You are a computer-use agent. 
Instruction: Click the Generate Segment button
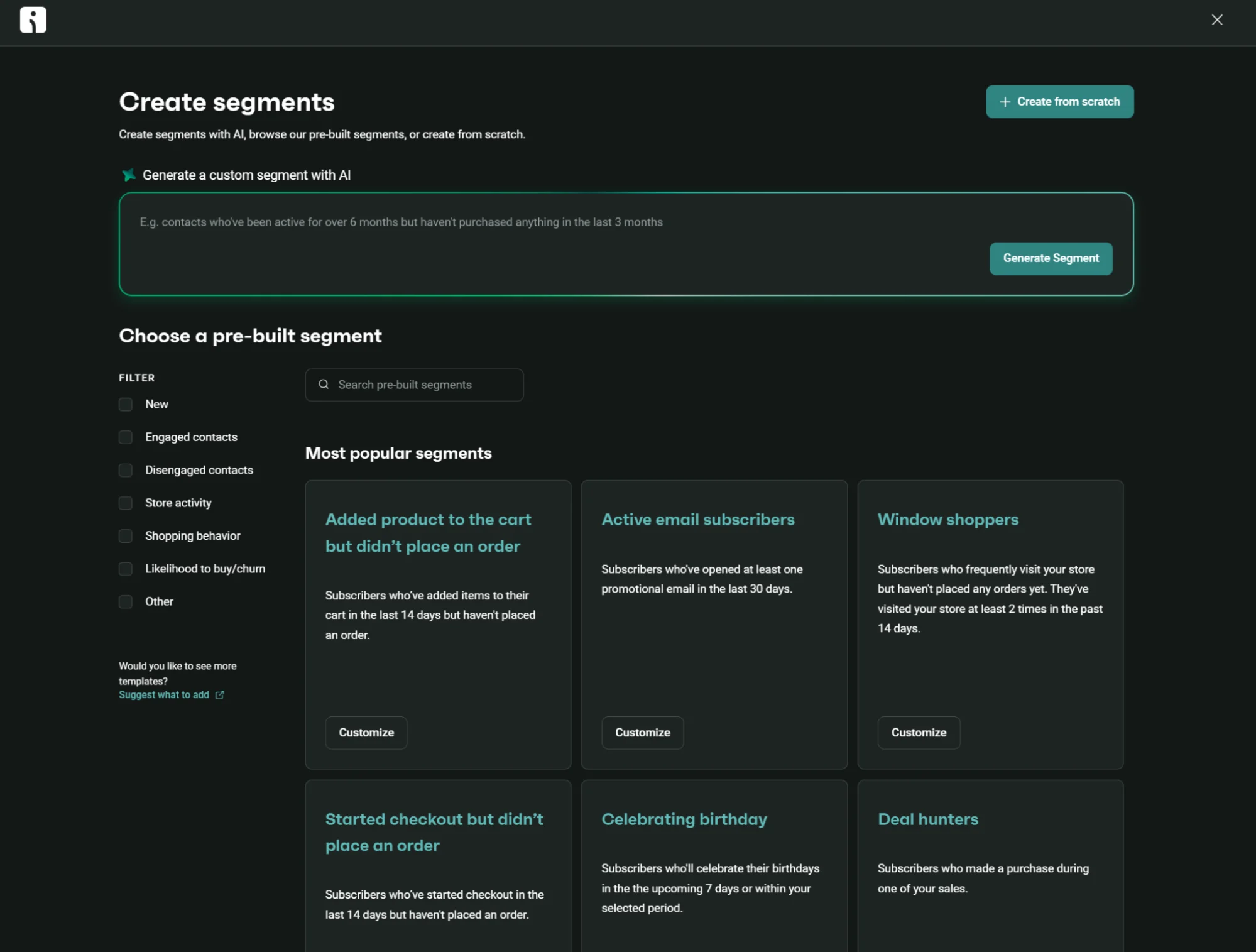pyautogui.click(x=1051, y=258)
